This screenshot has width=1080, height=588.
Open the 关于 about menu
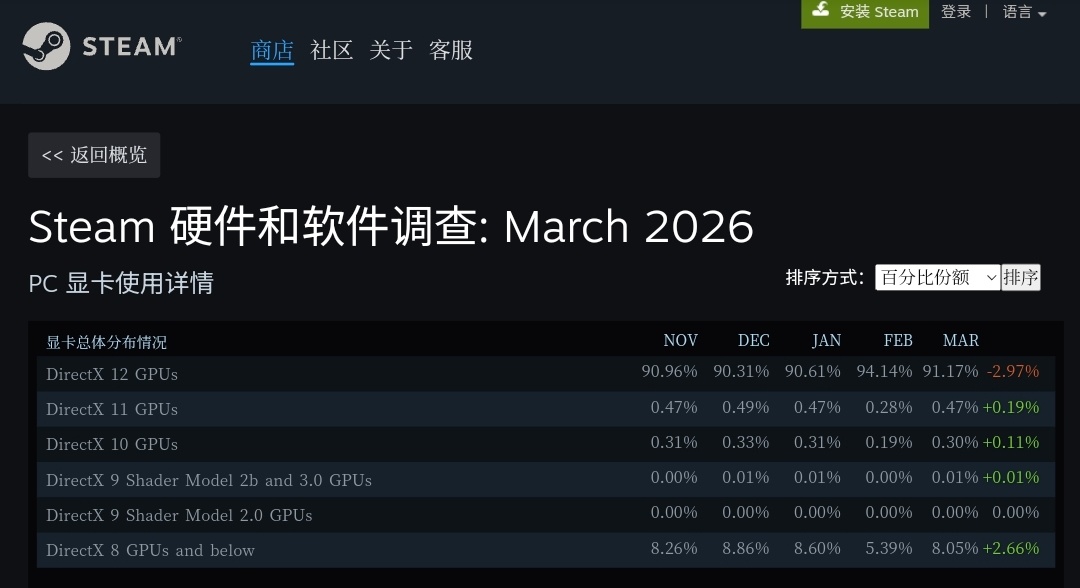click(x=391, y=50)
